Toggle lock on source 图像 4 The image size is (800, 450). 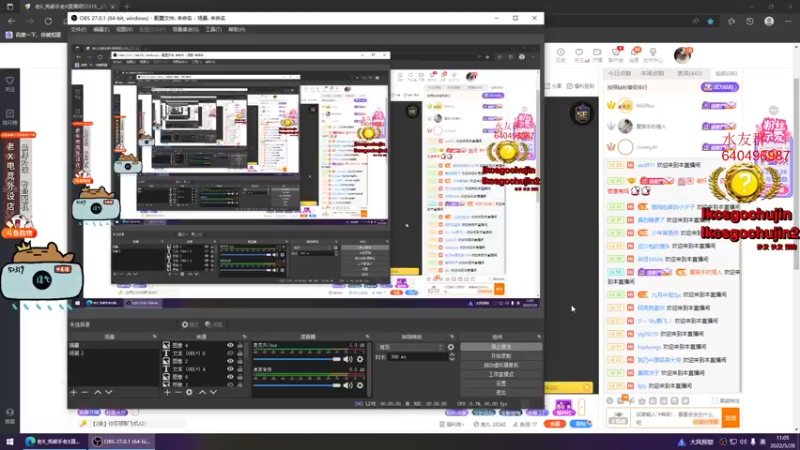(x=240, y=345)
